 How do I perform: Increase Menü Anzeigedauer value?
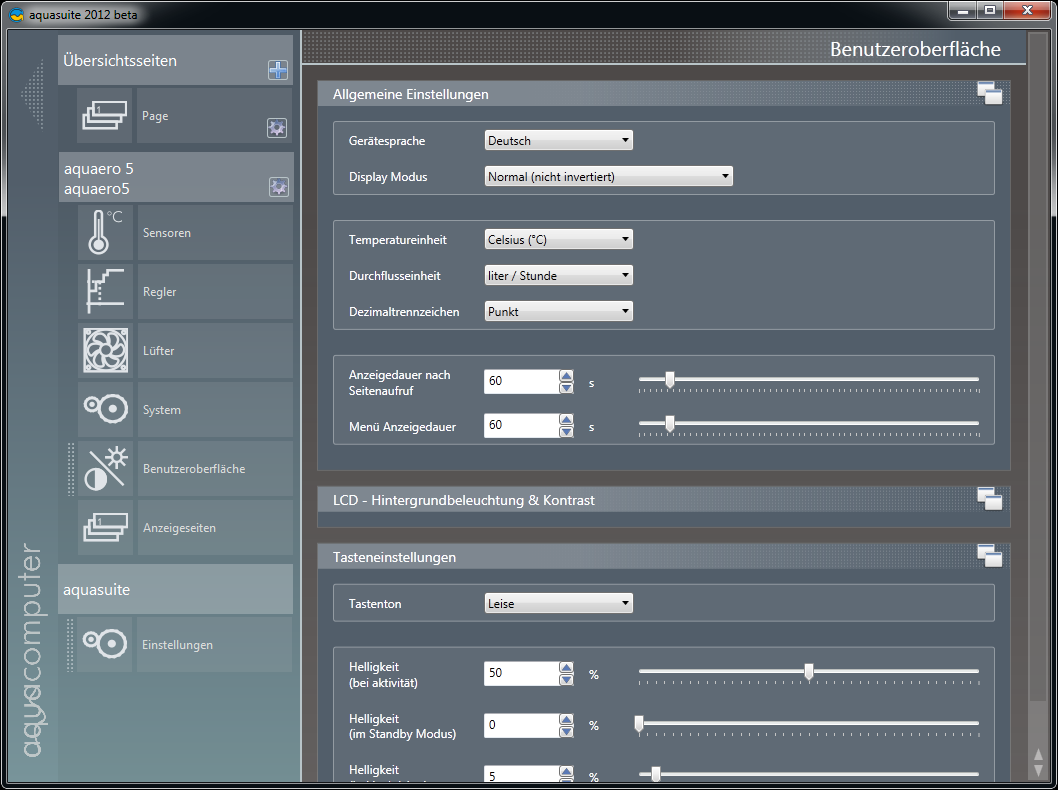pos(566,420)
